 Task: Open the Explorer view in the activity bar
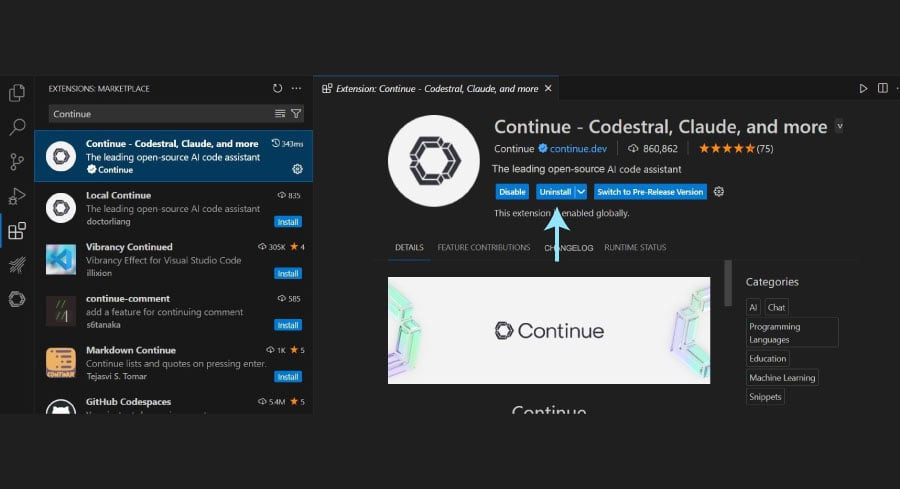[x=17, y=92]
